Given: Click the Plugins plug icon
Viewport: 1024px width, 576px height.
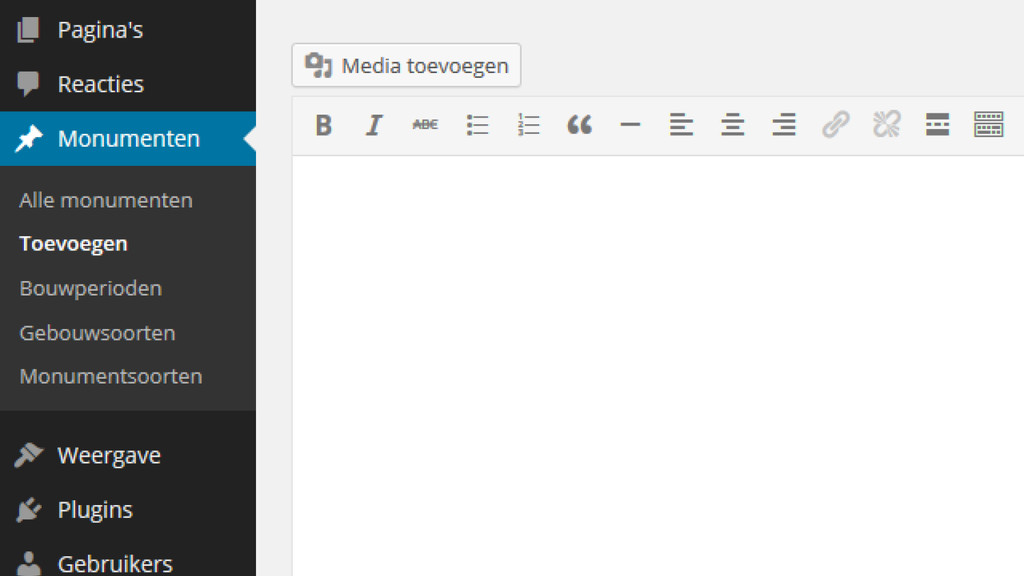Looking at the screenshot, I should 28,509.
